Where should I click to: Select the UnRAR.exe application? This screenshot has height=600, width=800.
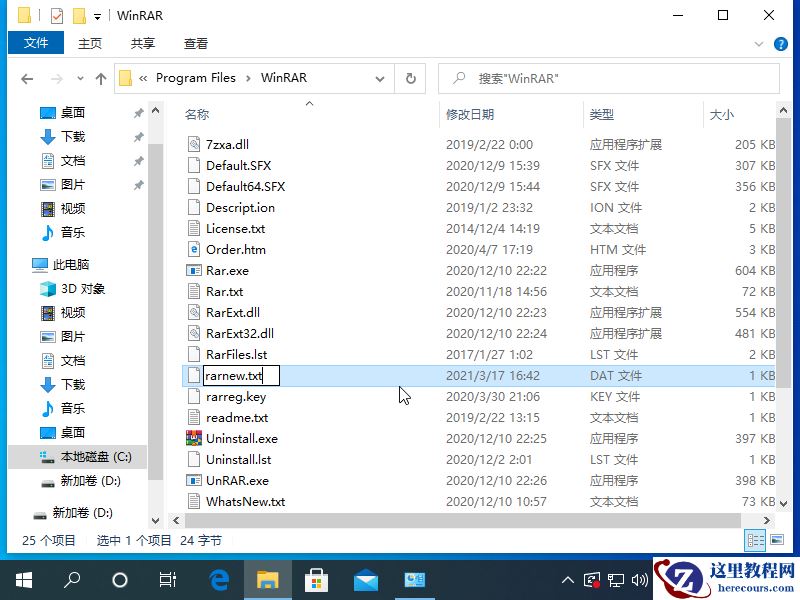236,480
